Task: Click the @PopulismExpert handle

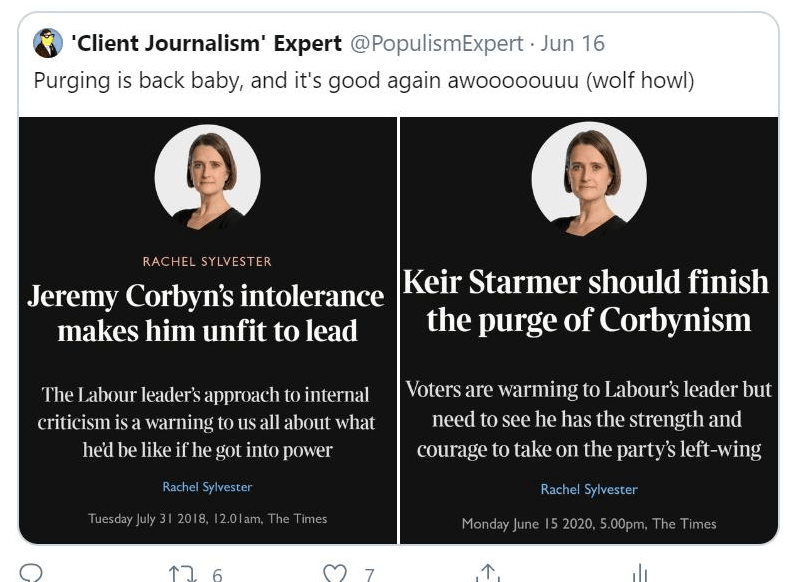Action: 435,44
